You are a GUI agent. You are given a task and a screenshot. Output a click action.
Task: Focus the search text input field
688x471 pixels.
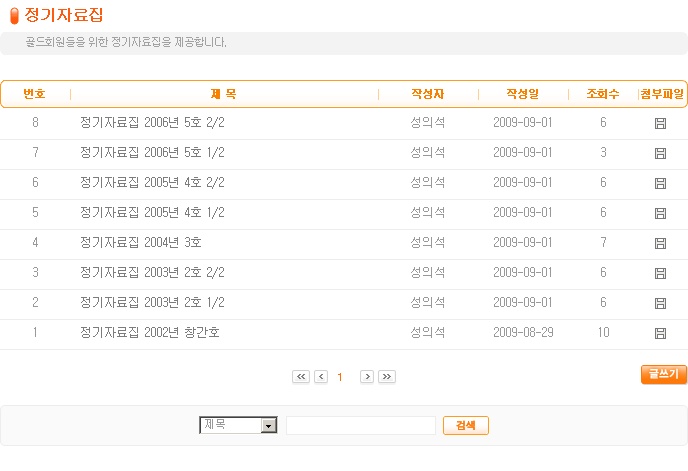point(360,425)
